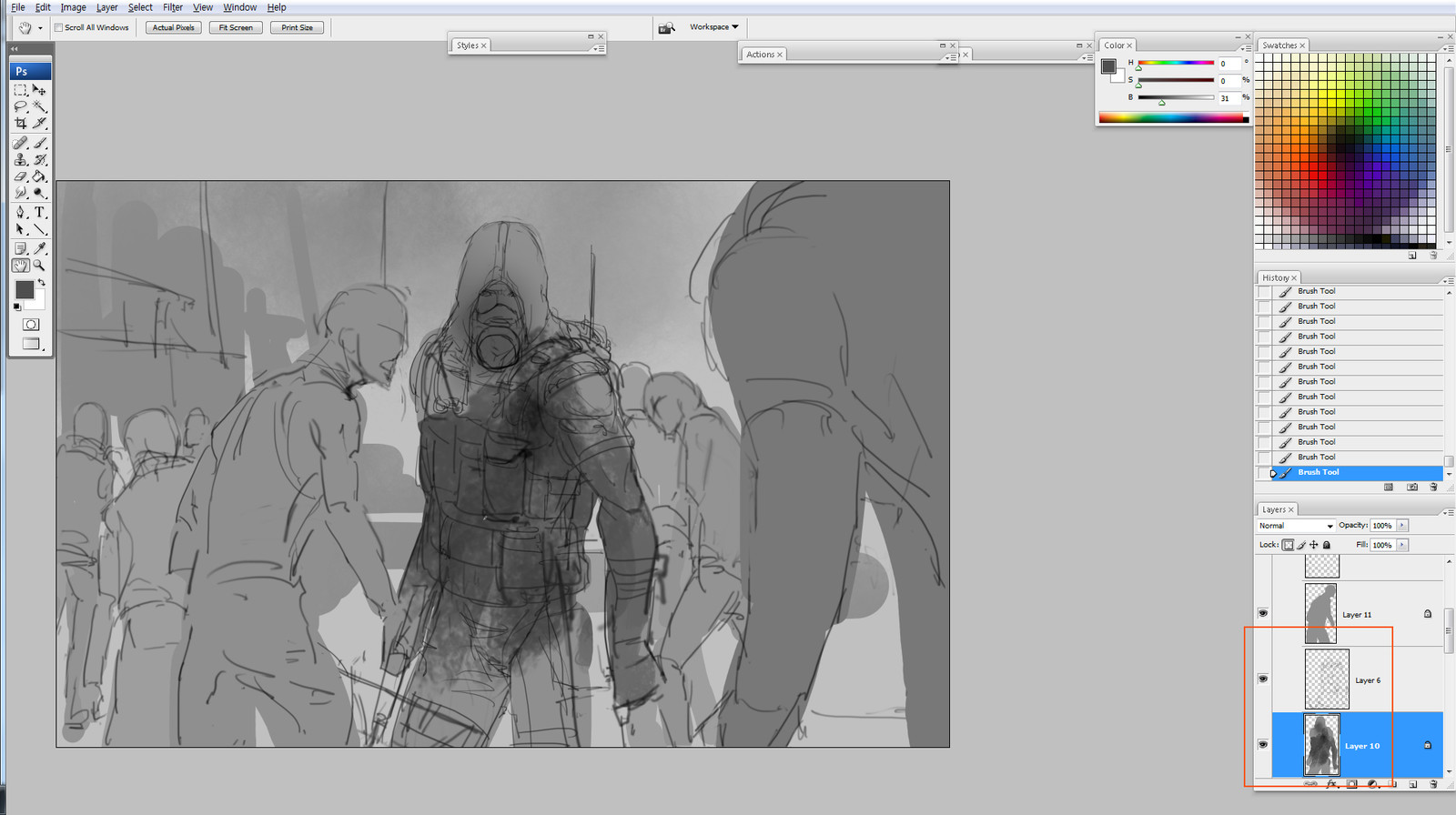Select the Zoom magnifier tool
This screenshot has width=1456, height=815.
pos(39,266)
